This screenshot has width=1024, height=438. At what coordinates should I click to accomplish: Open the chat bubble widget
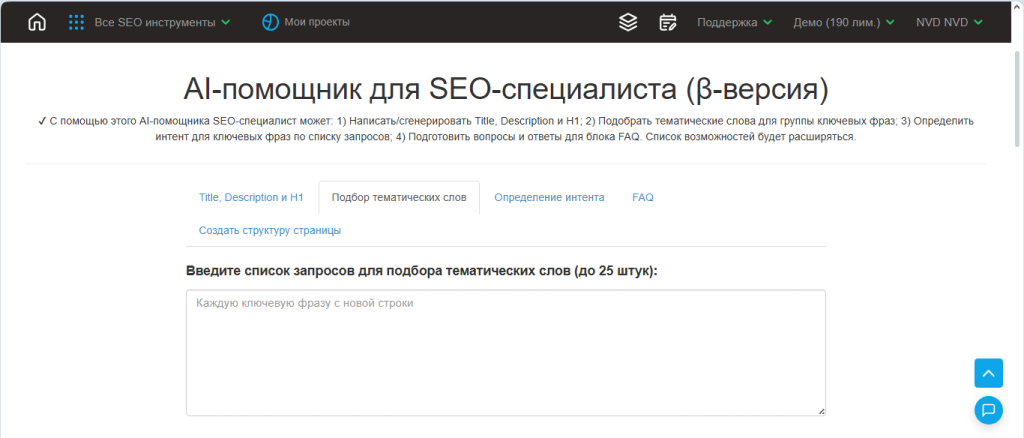click(x=988, y=409)
